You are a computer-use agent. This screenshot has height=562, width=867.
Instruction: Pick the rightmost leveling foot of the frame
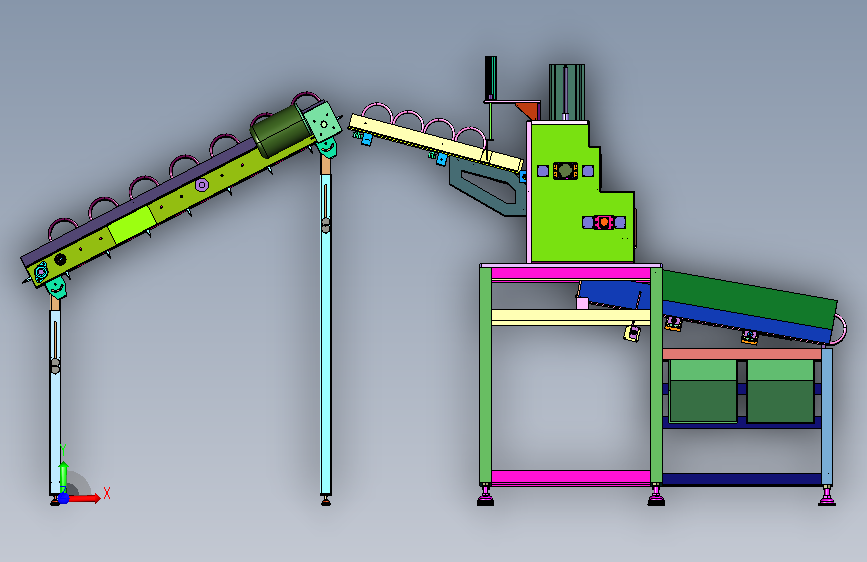tap(827, 496)
